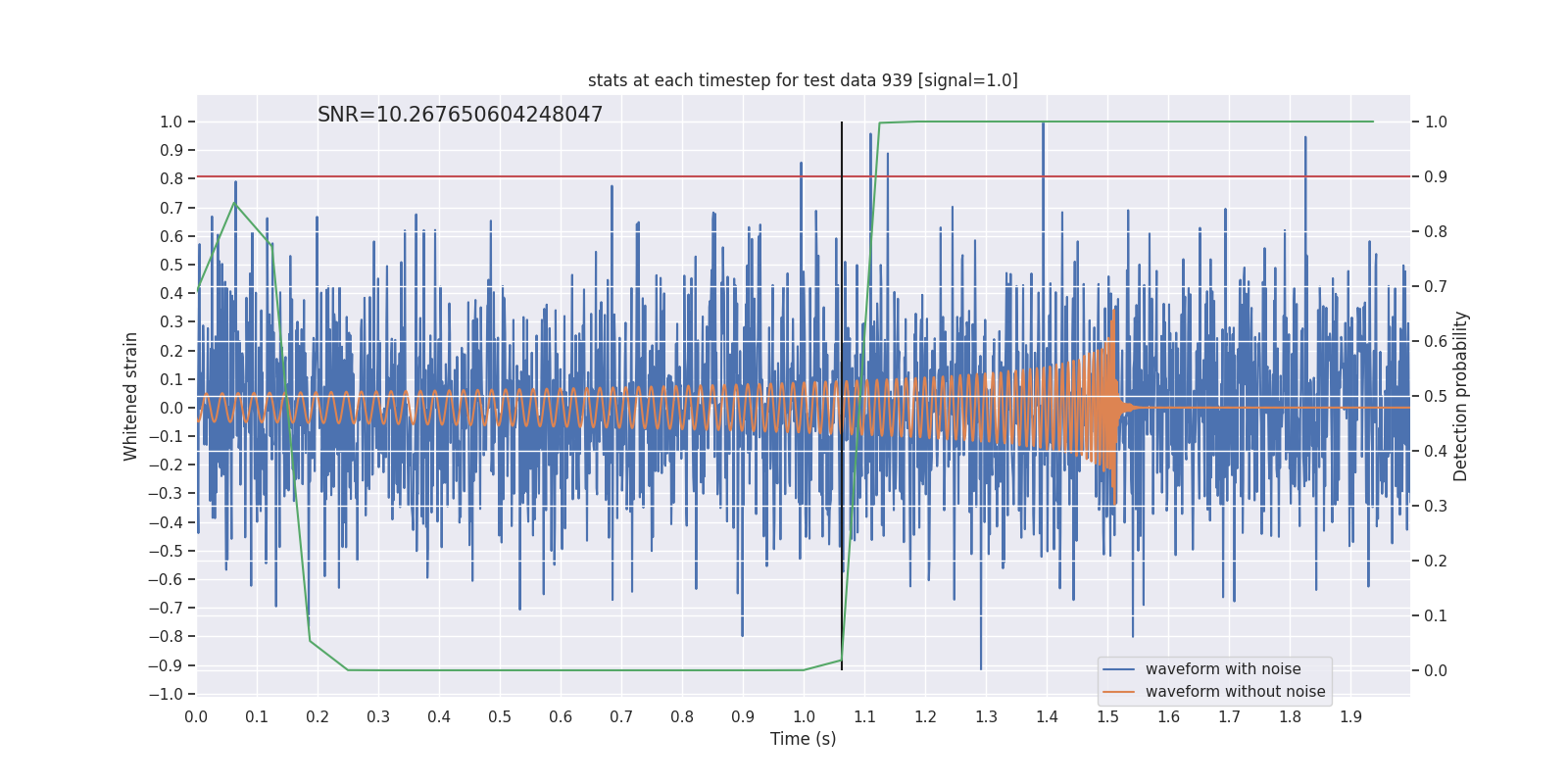
Task: Click tick label 0.5 on the Detection probability axis
Action: click(1436, 397)
